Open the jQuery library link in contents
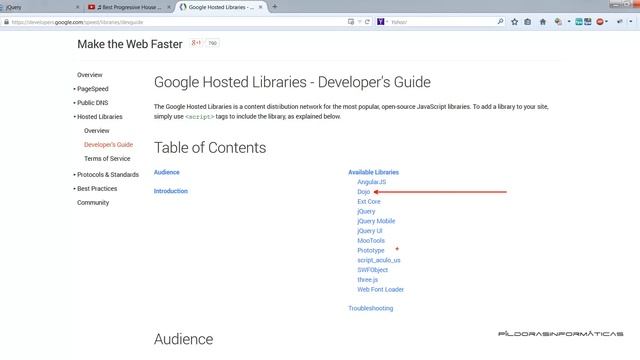The width and height of the screenshot is (640, 360). (x=366, y=211)
